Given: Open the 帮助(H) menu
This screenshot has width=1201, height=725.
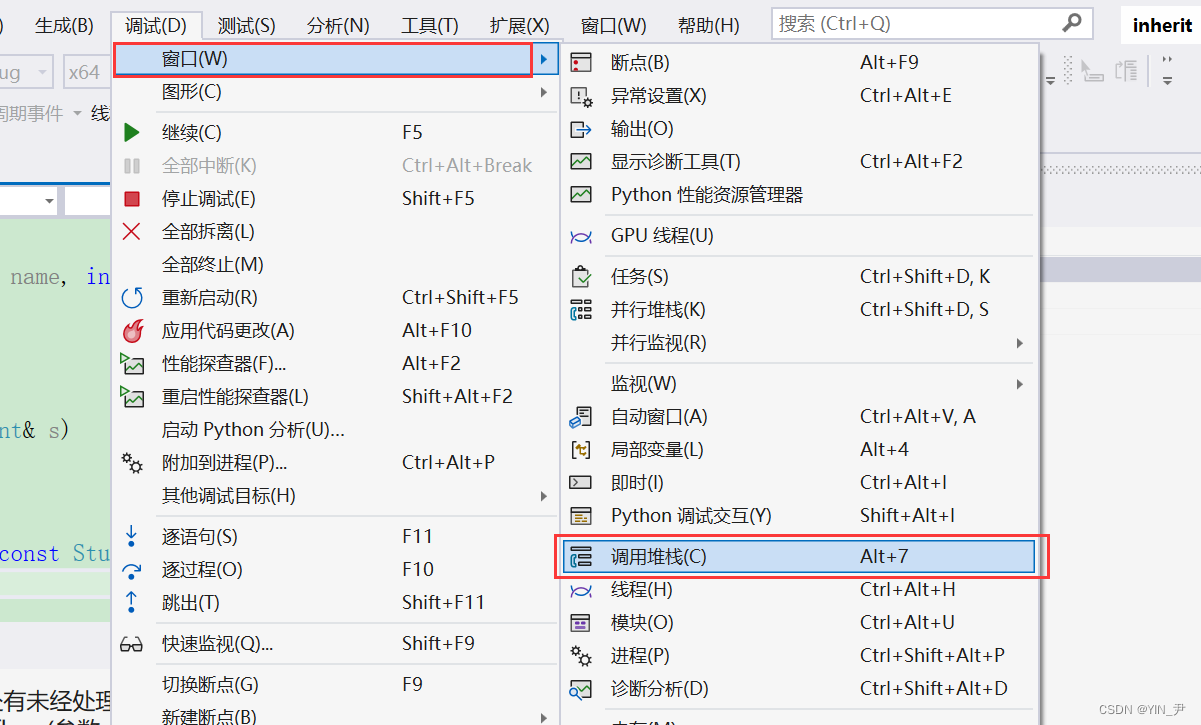Looking at the screenshot, I should click(709, 25).
